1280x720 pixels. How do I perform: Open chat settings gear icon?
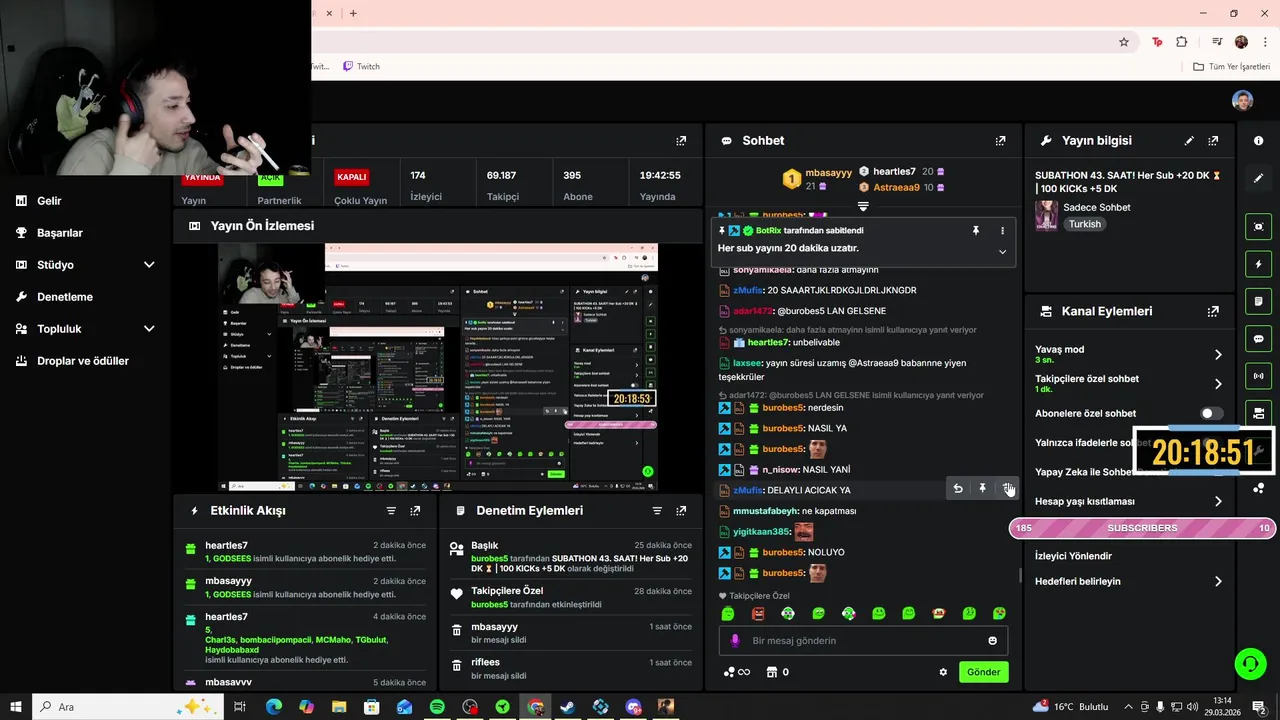pos(943,672)
